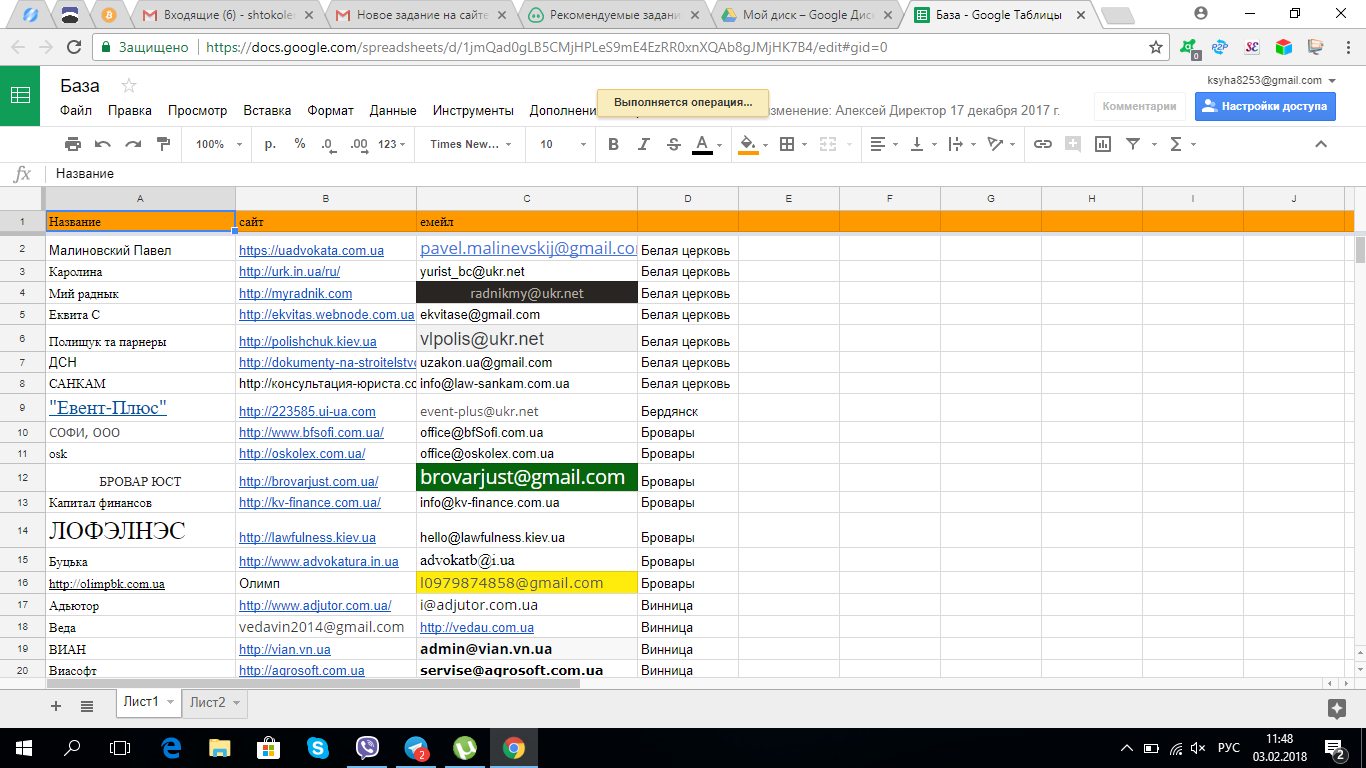
Task: Open the all sheets list
Action: 87,705
